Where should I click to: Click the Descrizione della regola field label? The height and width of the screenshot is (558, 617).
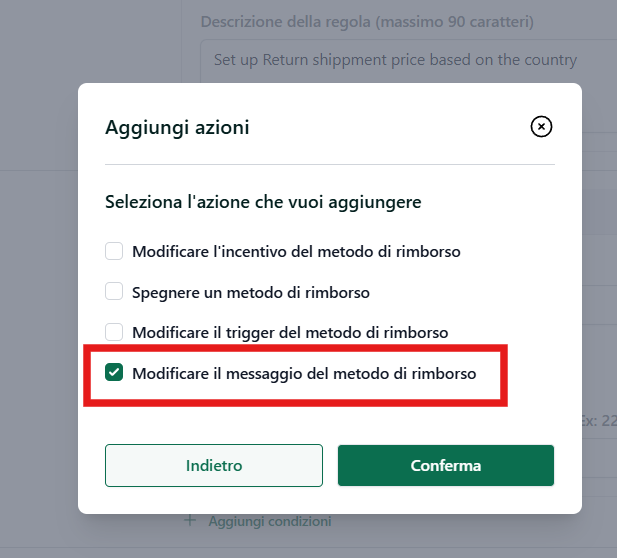click(x=367, y=22)
